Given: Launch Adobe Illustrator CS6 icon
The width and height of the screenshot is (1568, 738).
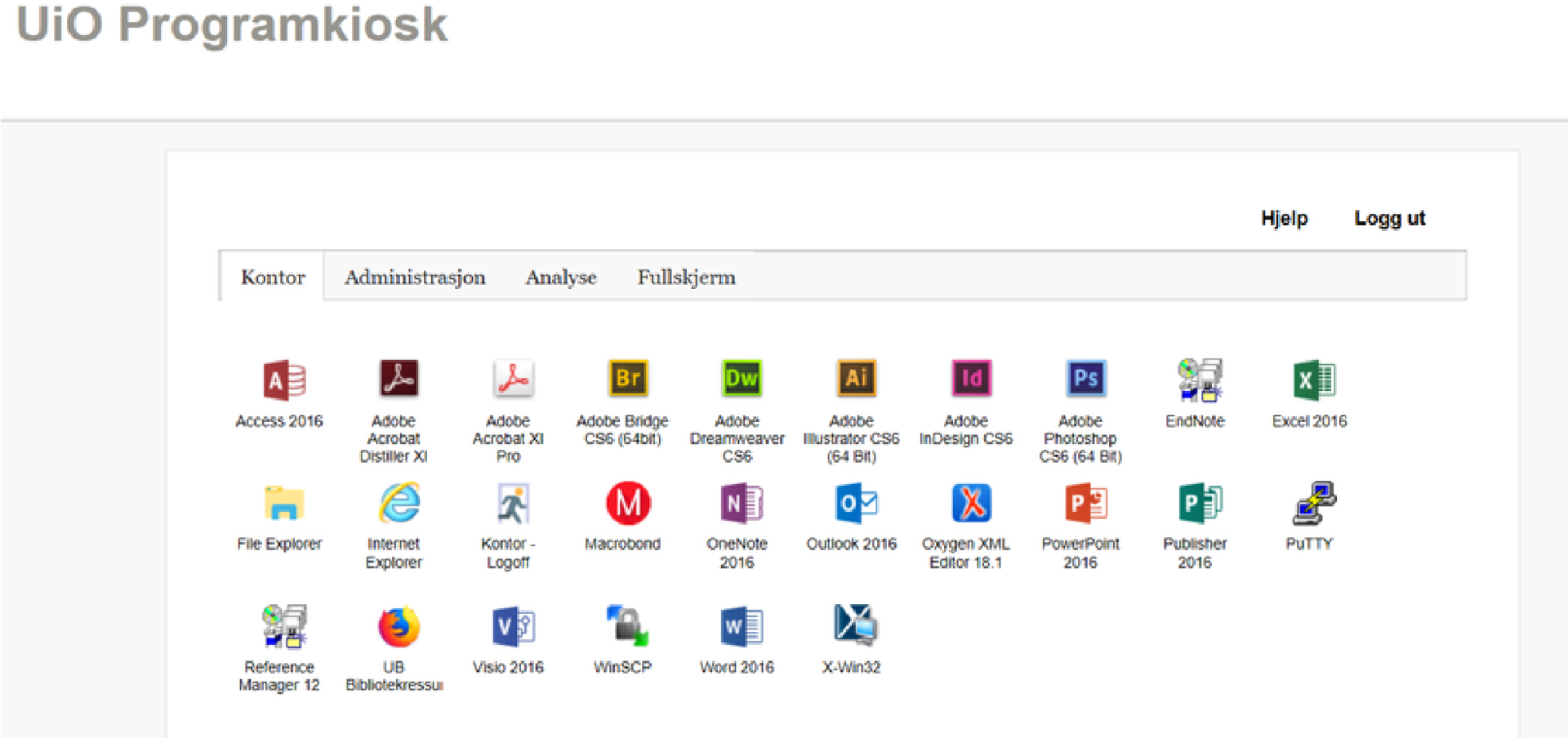Looking at the screenshot, I should click(x=856, y=378).
